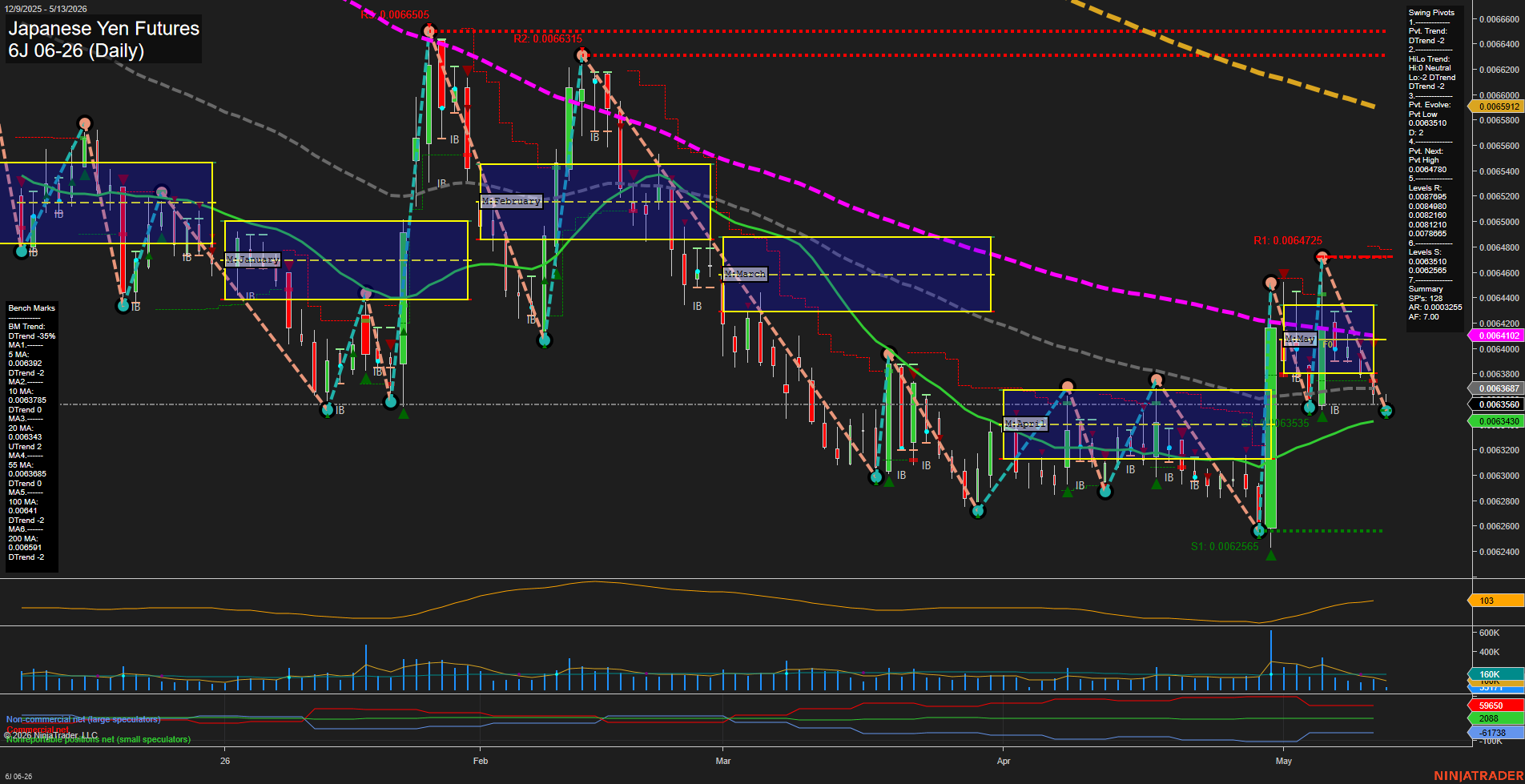Click the AF: 7.00 summary line
Viewport: 1525px width, 784px height.
coord(1424,317)
